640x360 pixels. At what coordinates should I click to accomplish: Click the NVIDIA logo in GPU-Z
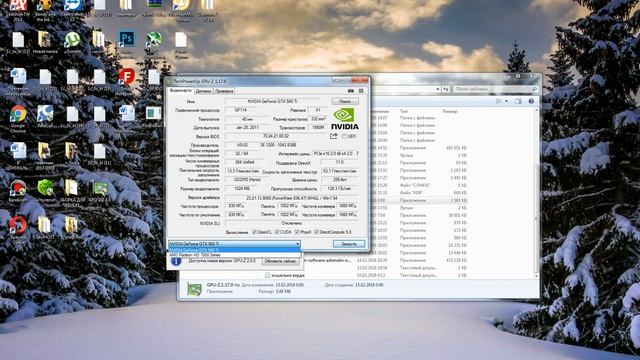pyautogui.click(x=344, y=119)
